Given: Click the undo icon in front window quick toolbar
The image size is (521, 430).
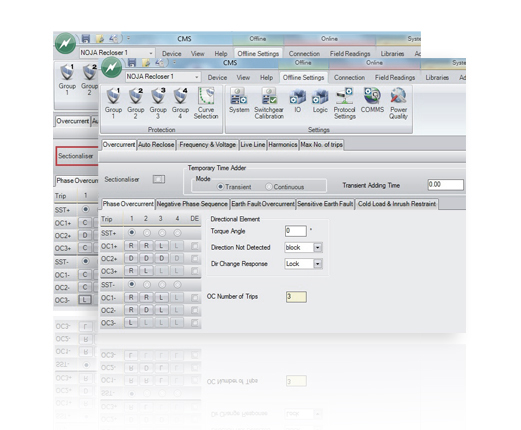Looking at the screenshot, I should (x=159, y=62).
